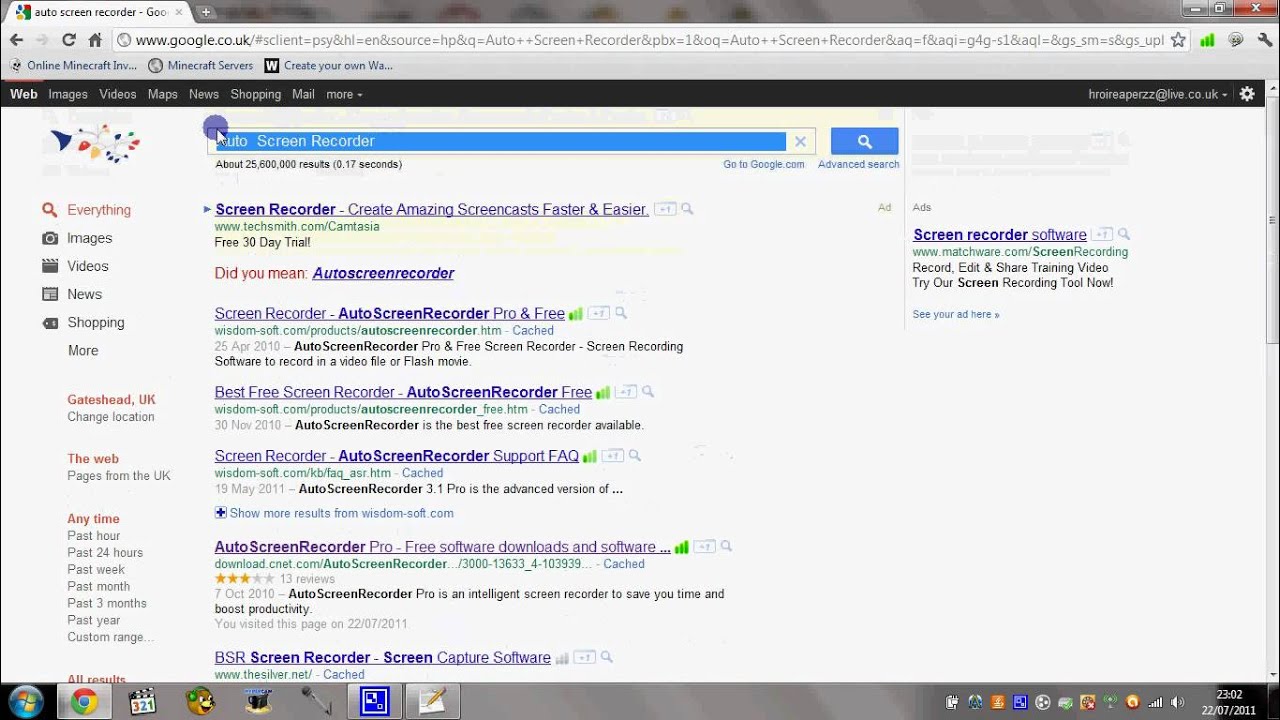This screenshot has height=720, width=1280.
Task: Open Mail in top bar
Action: point(303,94)
